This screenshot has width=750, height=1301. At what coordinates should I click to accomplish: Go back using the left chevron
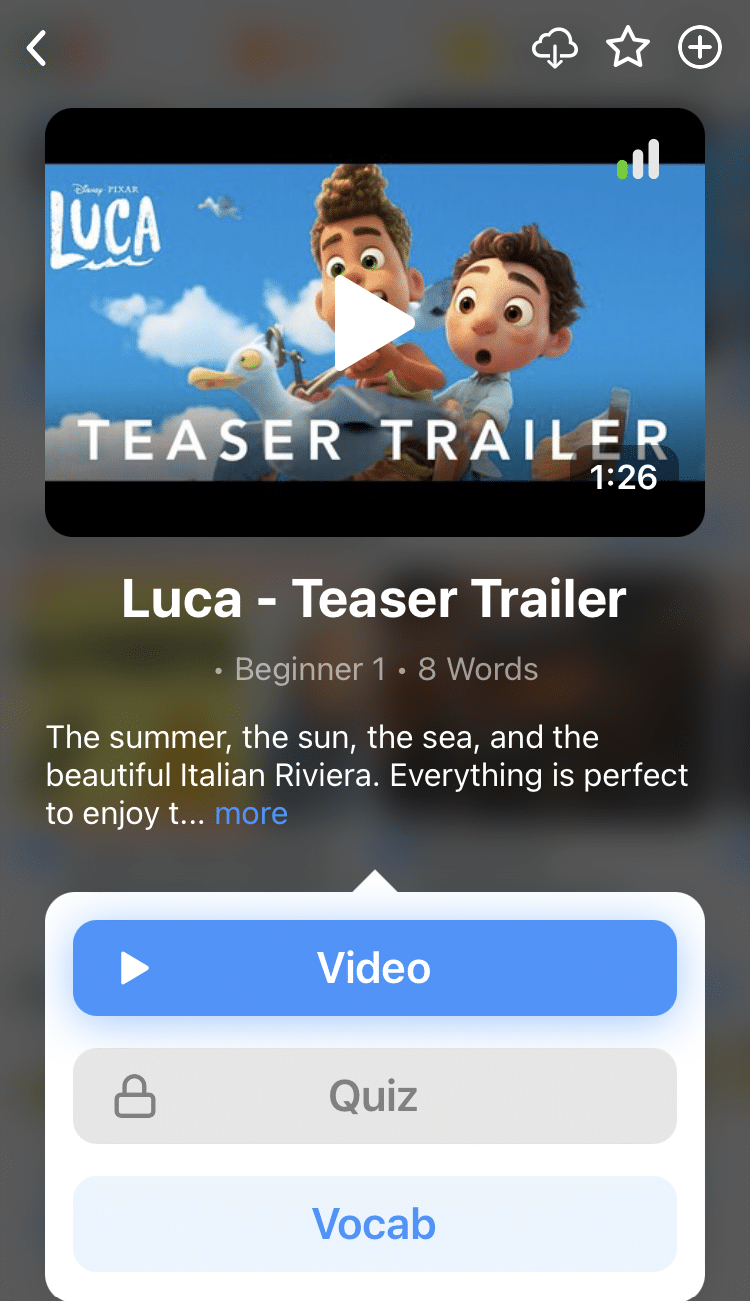tap(37, 48)
